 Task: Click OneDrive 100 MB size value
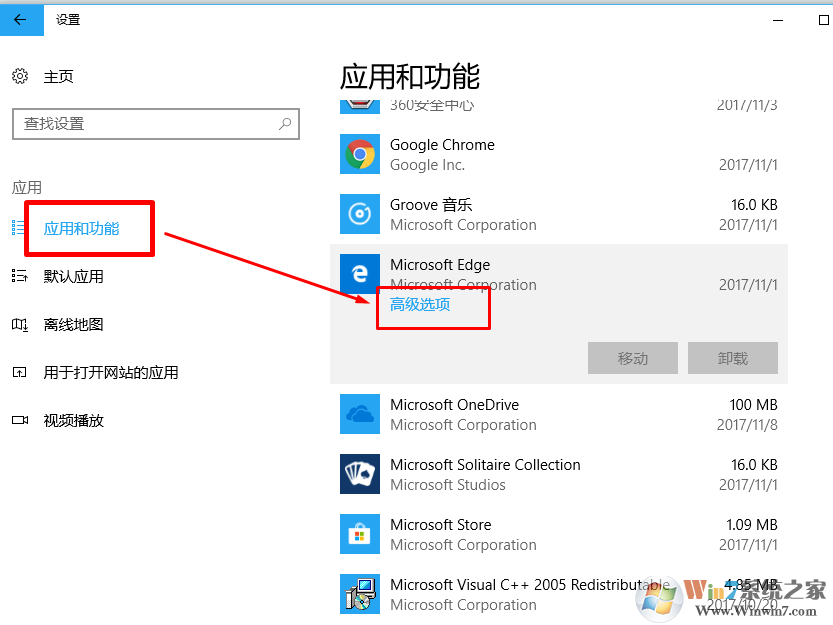click(753, 405)
